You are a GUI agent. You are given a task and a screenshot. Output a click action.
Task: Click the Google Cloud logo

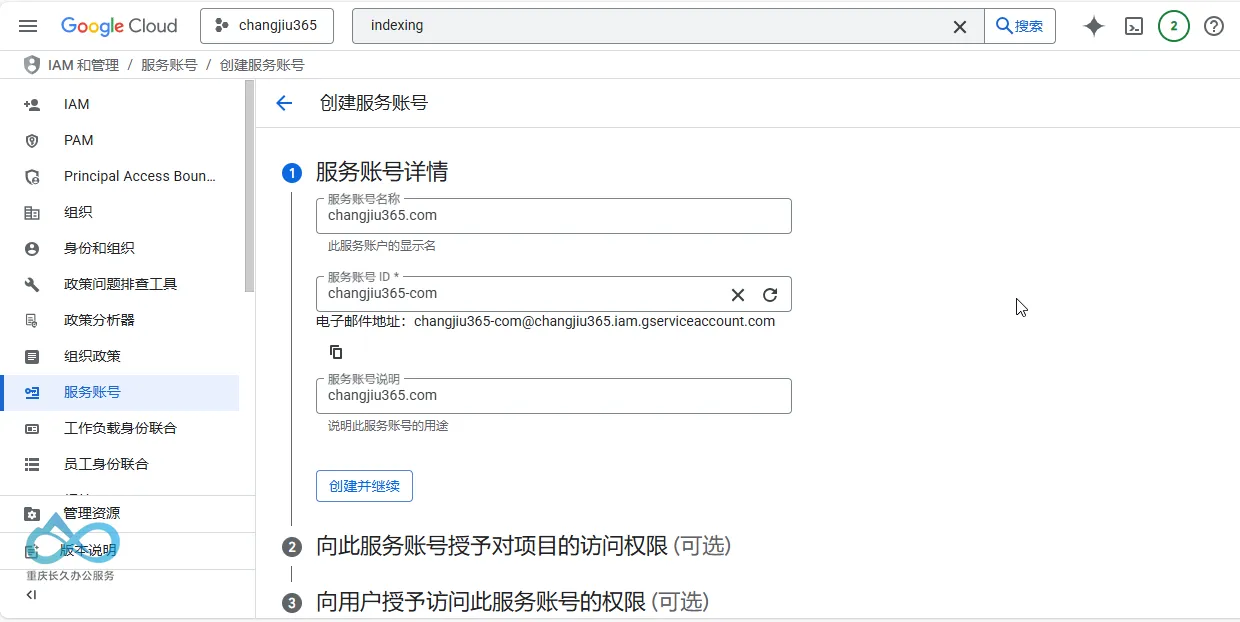tap(119, 26)
